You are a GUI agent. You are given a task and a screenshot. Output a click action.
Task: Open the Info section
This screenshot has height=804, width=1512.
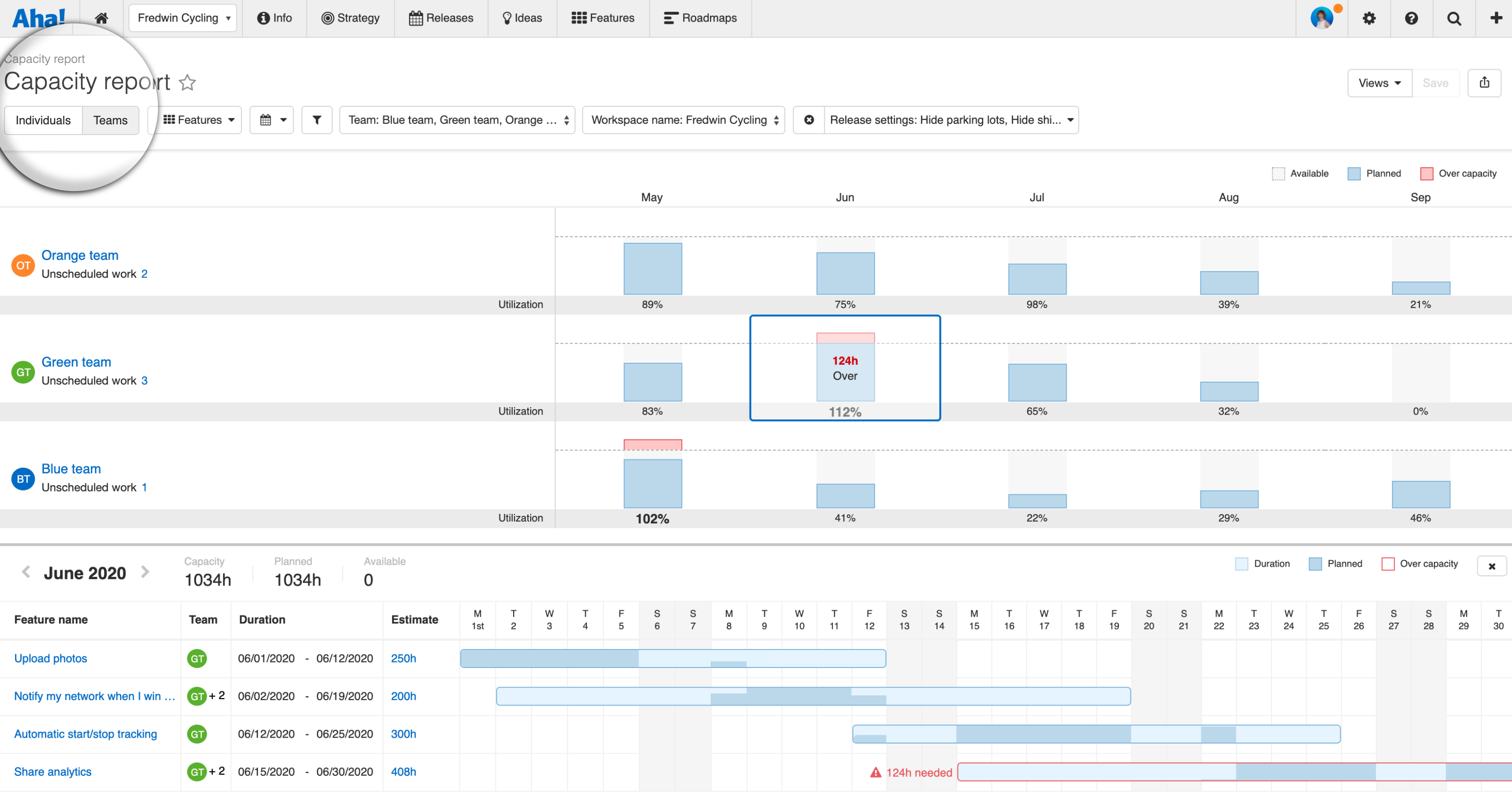pos(274,18)
